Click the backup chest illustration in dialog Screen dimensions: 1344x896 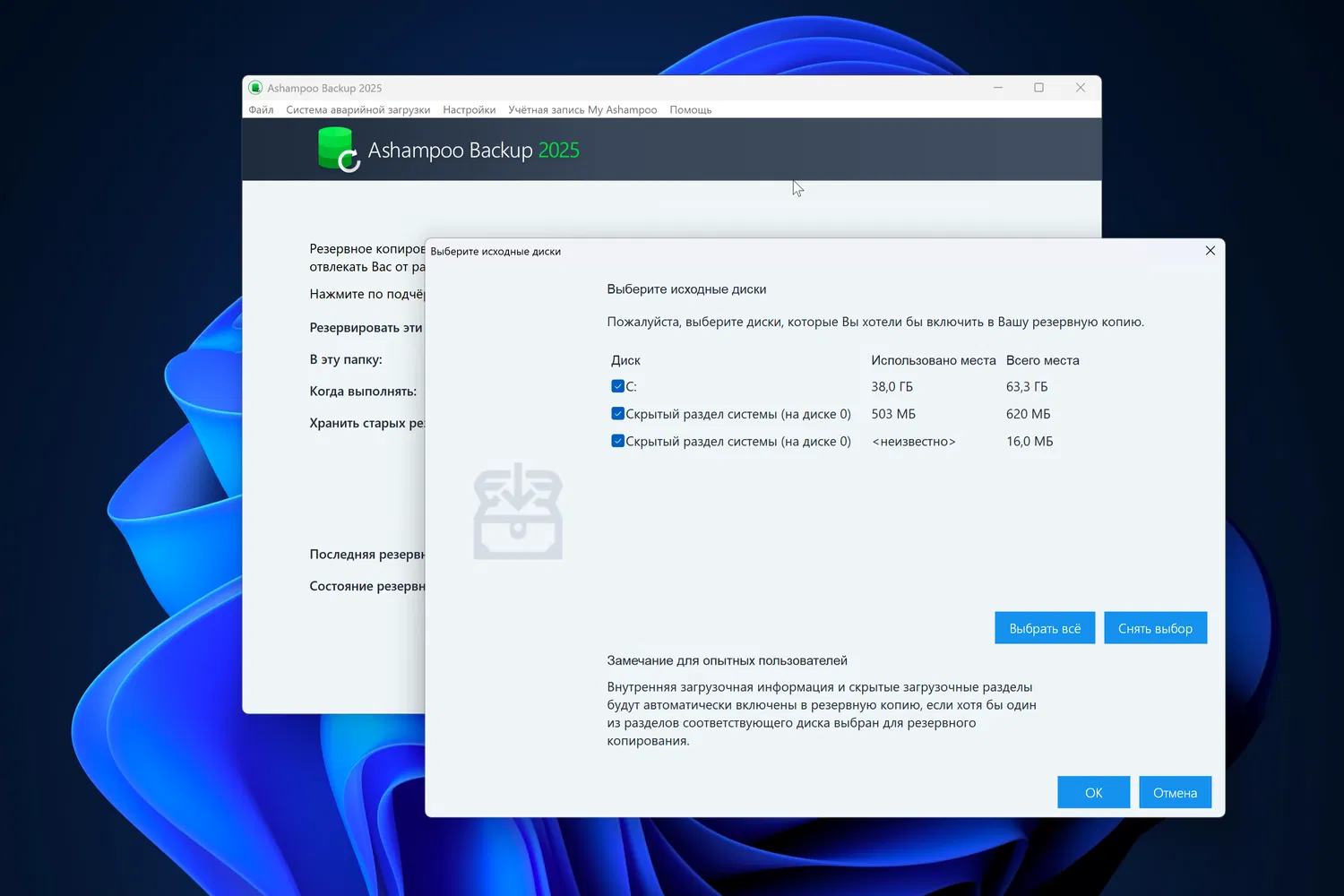click(x=518, y=512)
